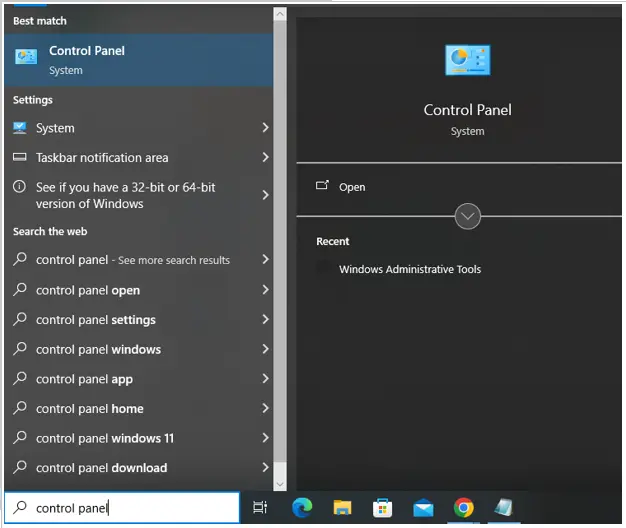Expand the 'control panel home' chevron
The image size is (626, 528).
point(265,408)
